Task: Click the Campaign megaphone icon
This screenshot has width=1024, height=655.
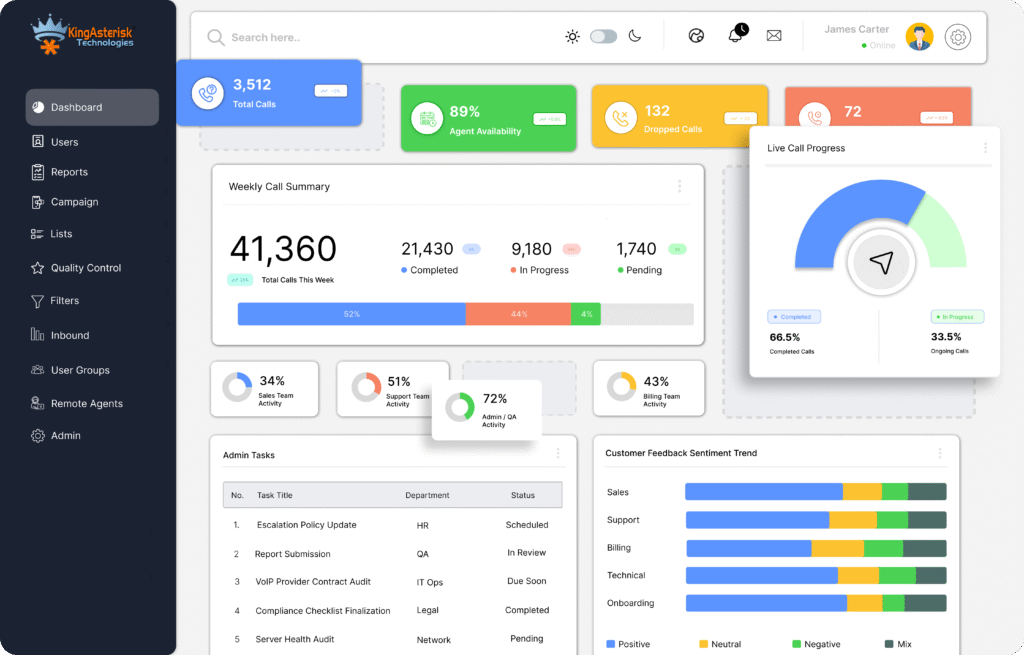Action: [38, 202]
